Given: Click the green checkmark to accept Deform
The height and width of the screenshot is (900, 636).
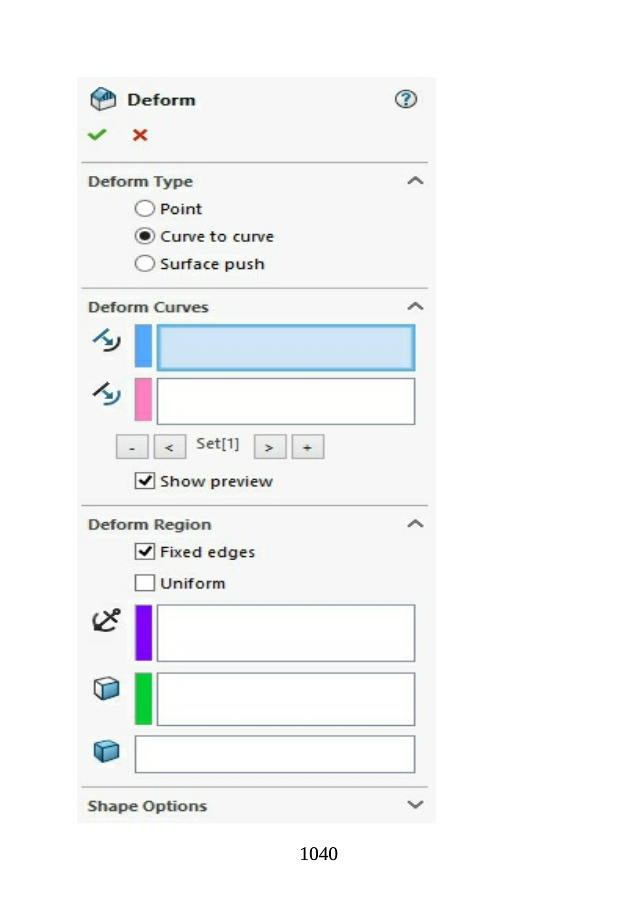Looking at the screenshot, I should pos(97,135).
